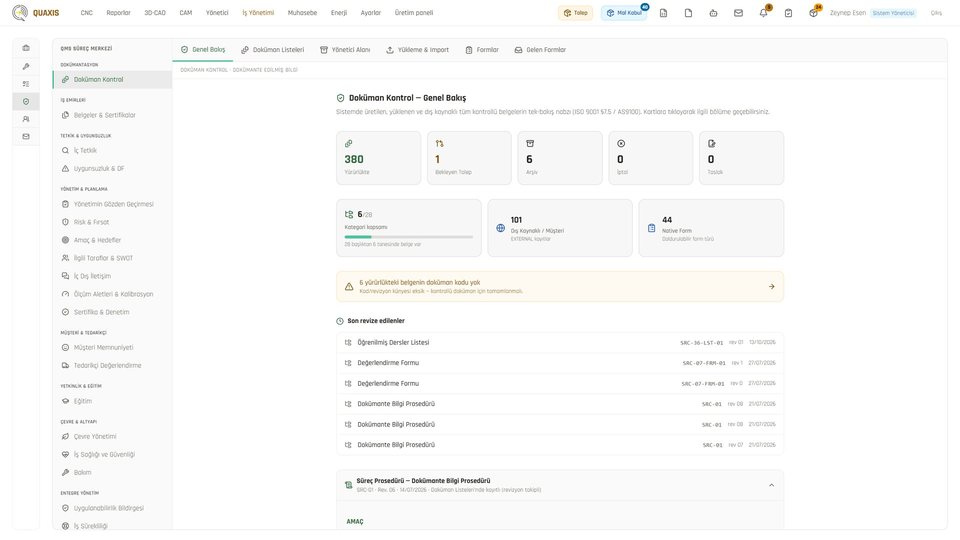The image size is (960, 540).
Task: Open the 101 Dış Kaynaklı / Müşteri card
Action: 560,228
